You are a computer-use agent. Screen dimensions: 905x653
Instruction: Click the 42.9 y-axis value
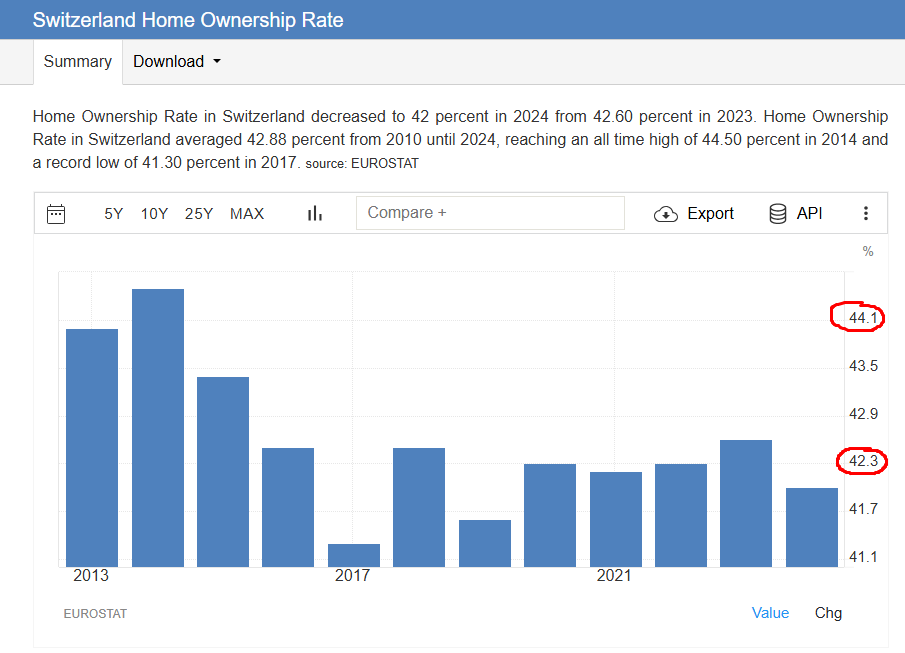863,414
